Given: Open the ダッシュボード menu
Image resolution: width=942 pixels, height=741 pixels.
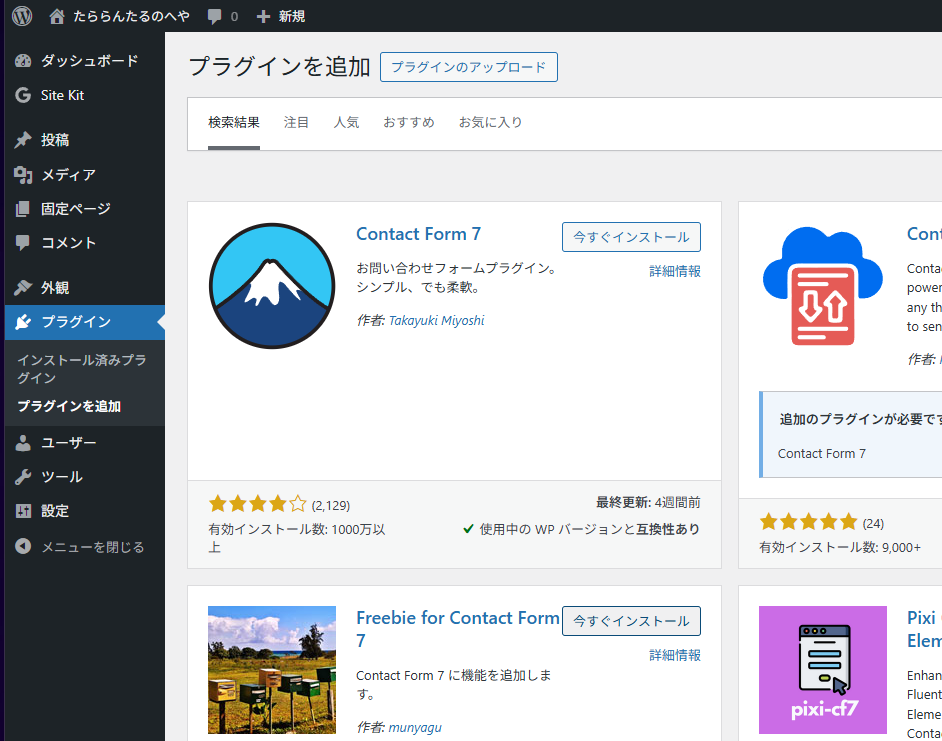Looking at the screenshot, I should [90, 61].
